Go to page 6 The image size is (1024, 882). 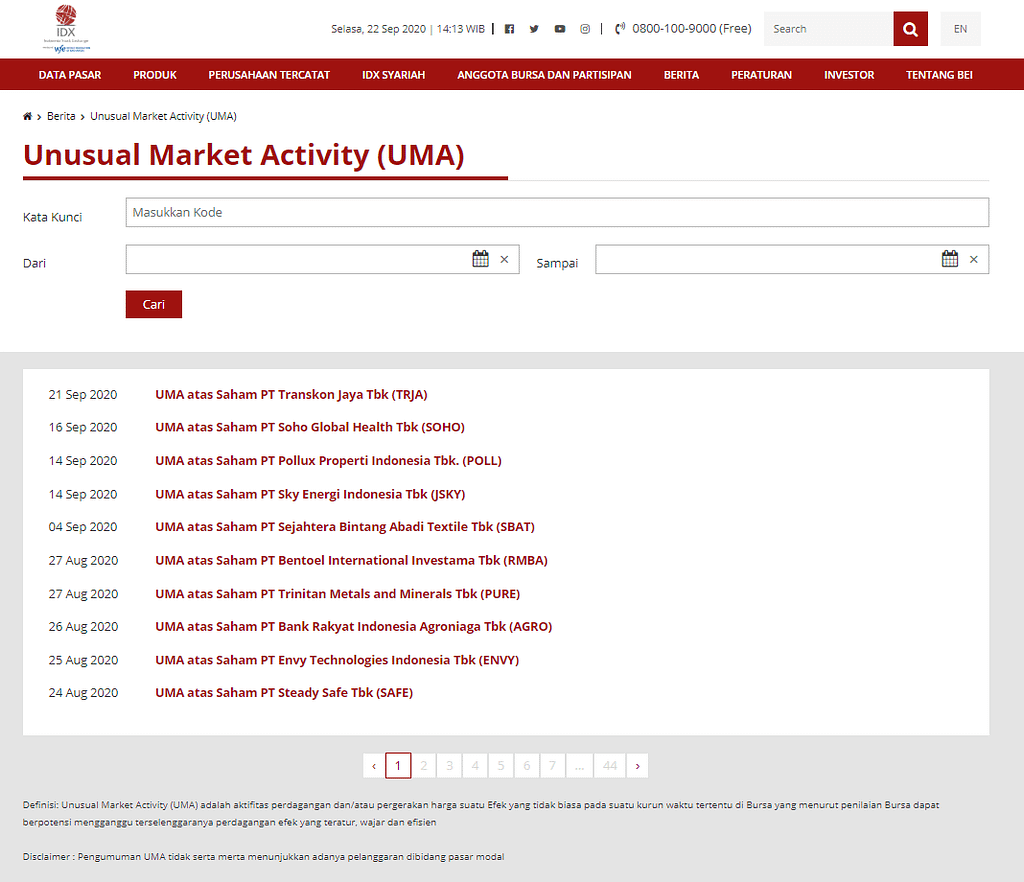click(x=526, y=766)
